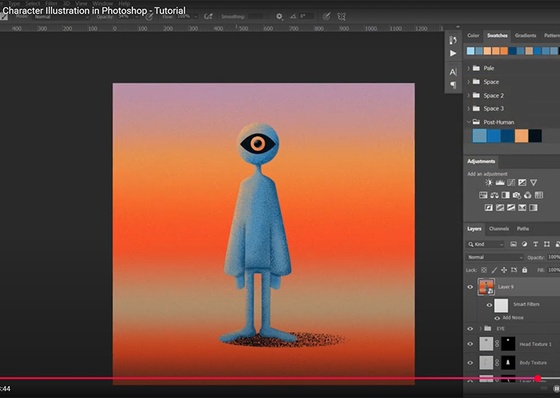This screenshot has width=560, height=398.
Task: Switch to the Paths tab
Action: tap(523, 229)
